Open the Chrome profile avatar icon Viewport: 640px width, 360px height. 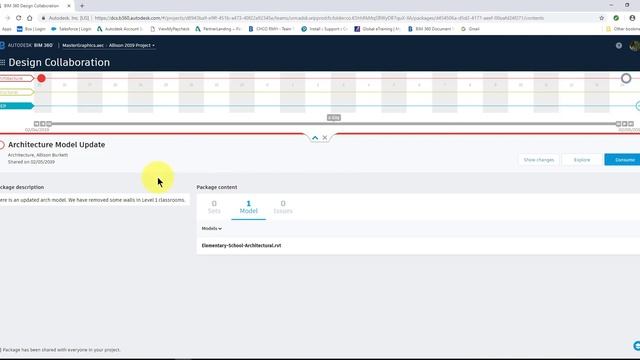632,18
